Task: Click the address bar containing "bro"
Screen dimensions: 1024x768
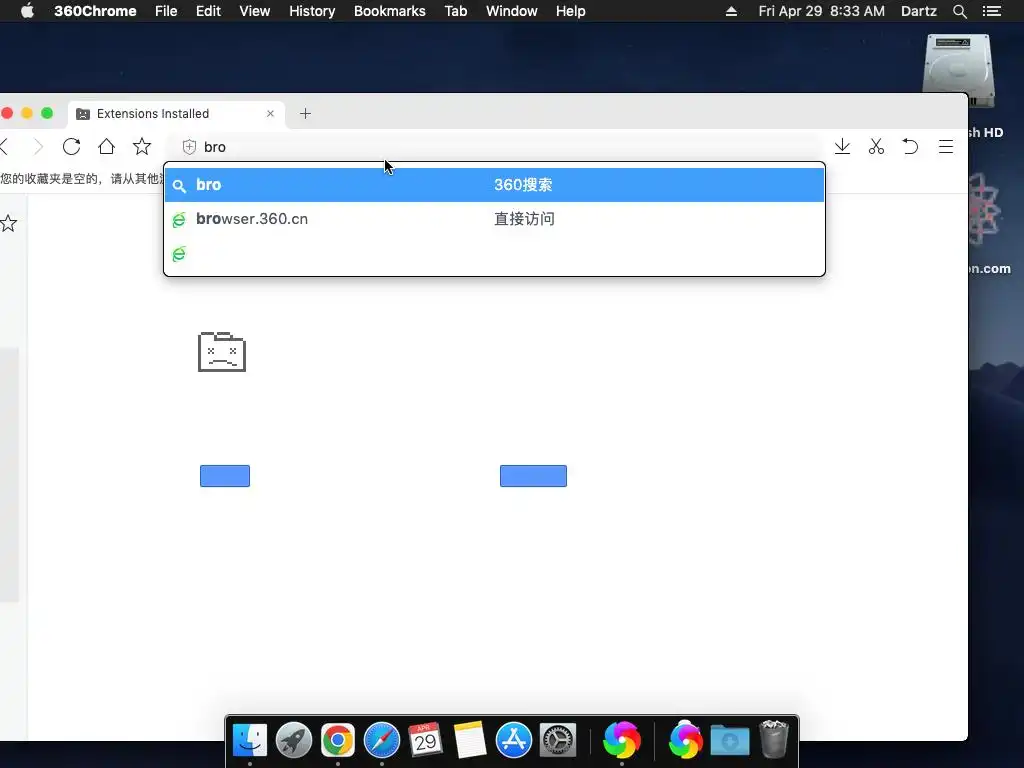Action: [x=494, y=147]
